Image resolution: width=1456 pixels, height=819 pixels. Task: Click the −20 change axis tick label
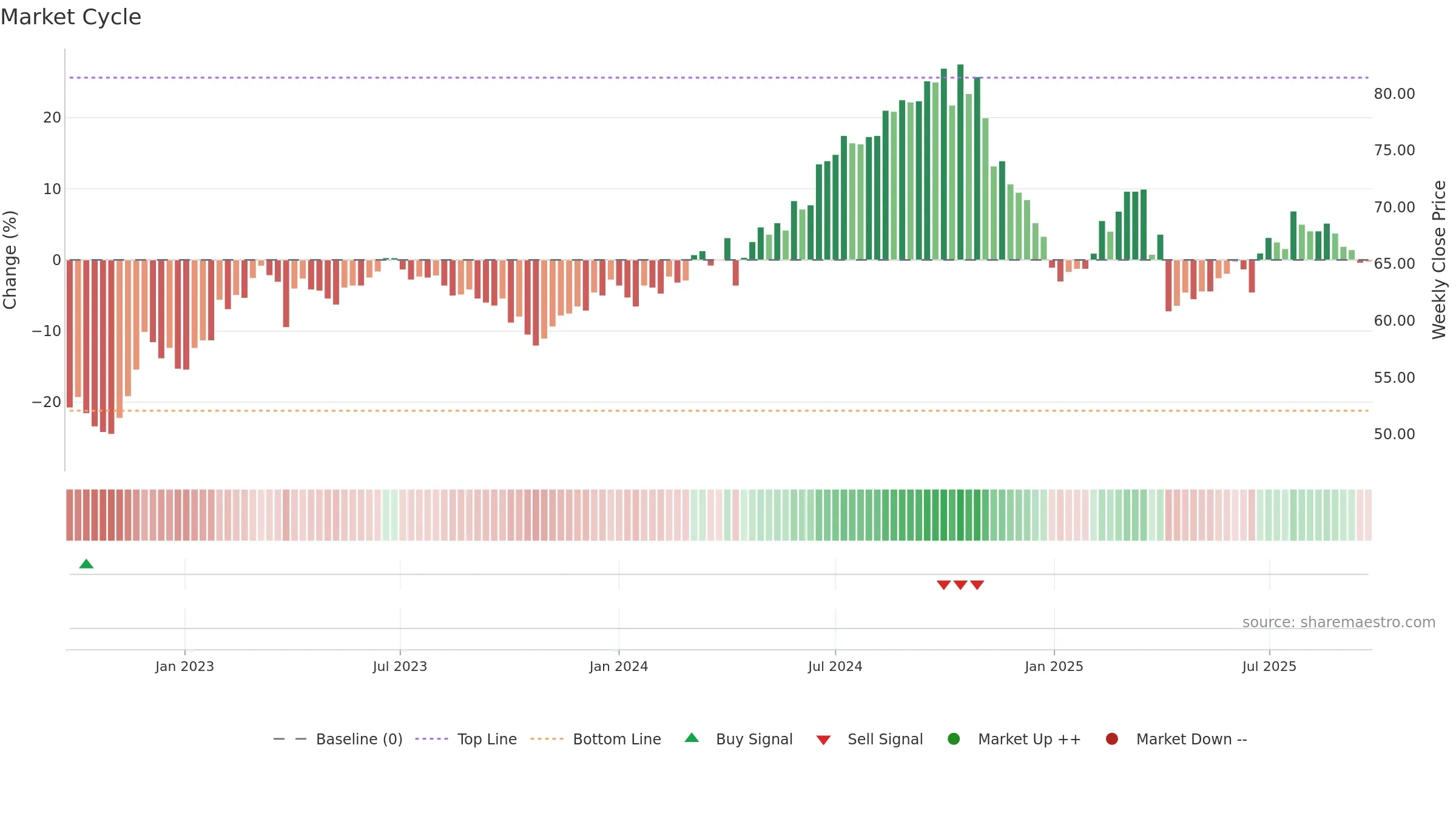(47, 402)
